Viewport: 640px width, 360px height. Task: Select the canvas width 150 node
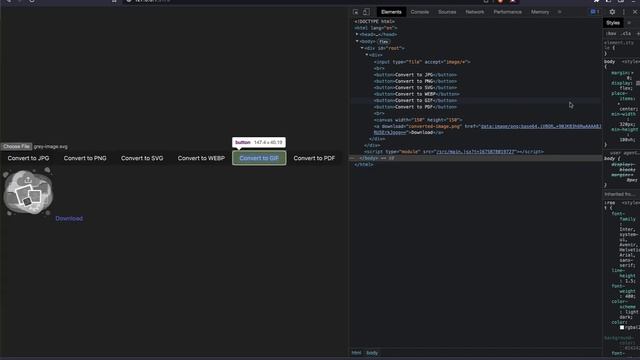point(418,120)
